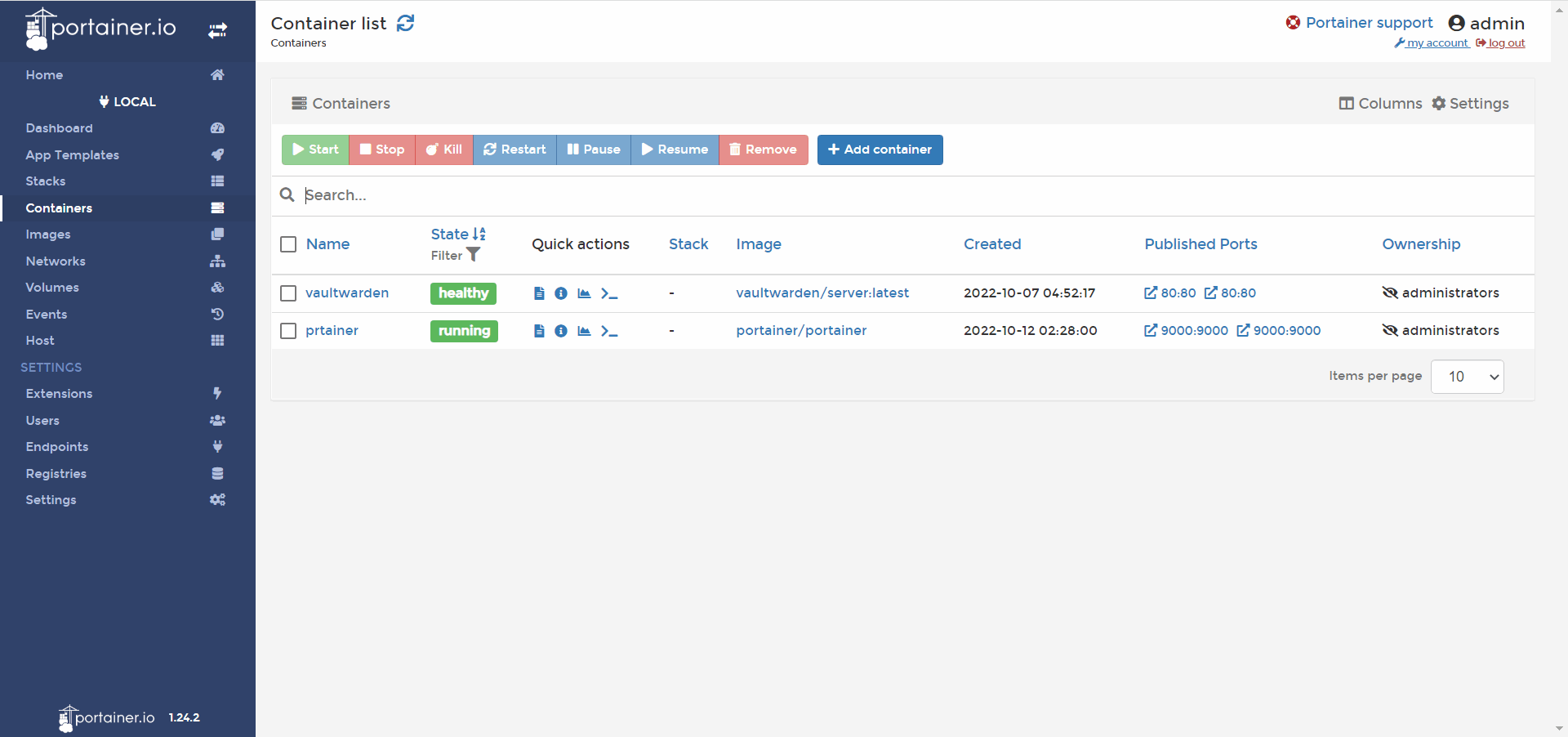Click the Start button
The height and width of the screenshot is (737, 1568).
(315, 150)
